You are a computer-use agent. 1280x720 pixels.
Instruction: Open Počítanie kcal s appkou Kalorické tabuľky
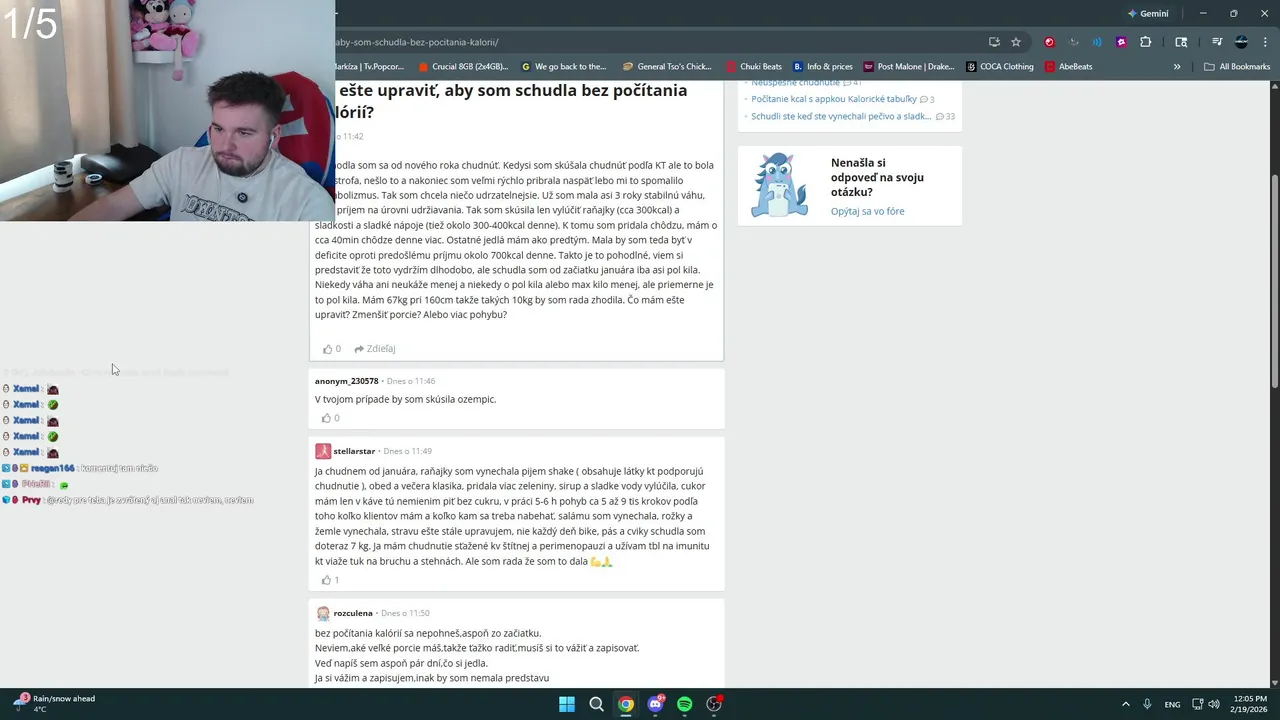[834, 99]
